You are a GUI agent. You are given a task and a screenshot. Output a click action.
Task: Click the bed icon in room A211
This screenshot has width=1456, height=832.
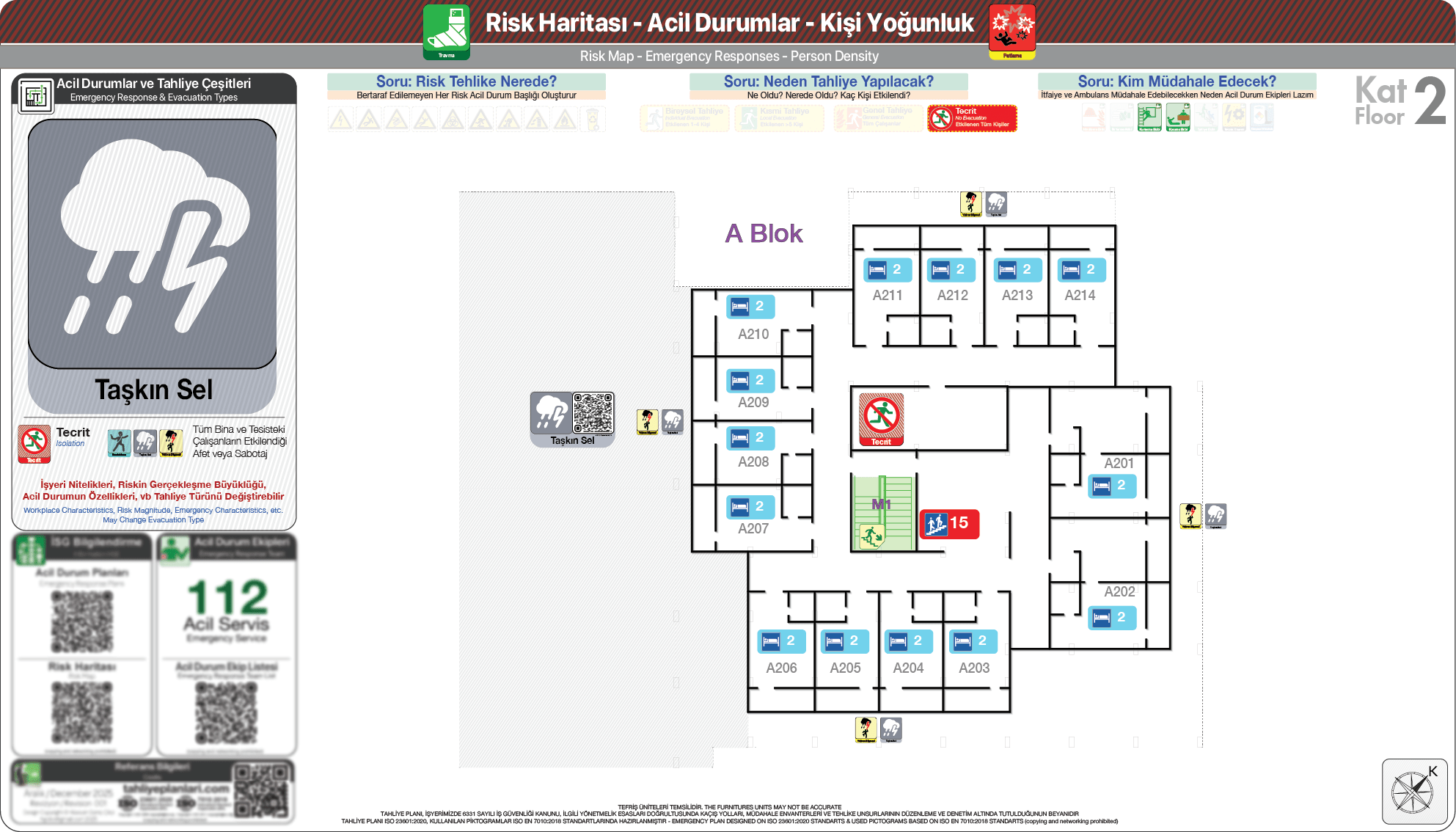coord(877,270)
